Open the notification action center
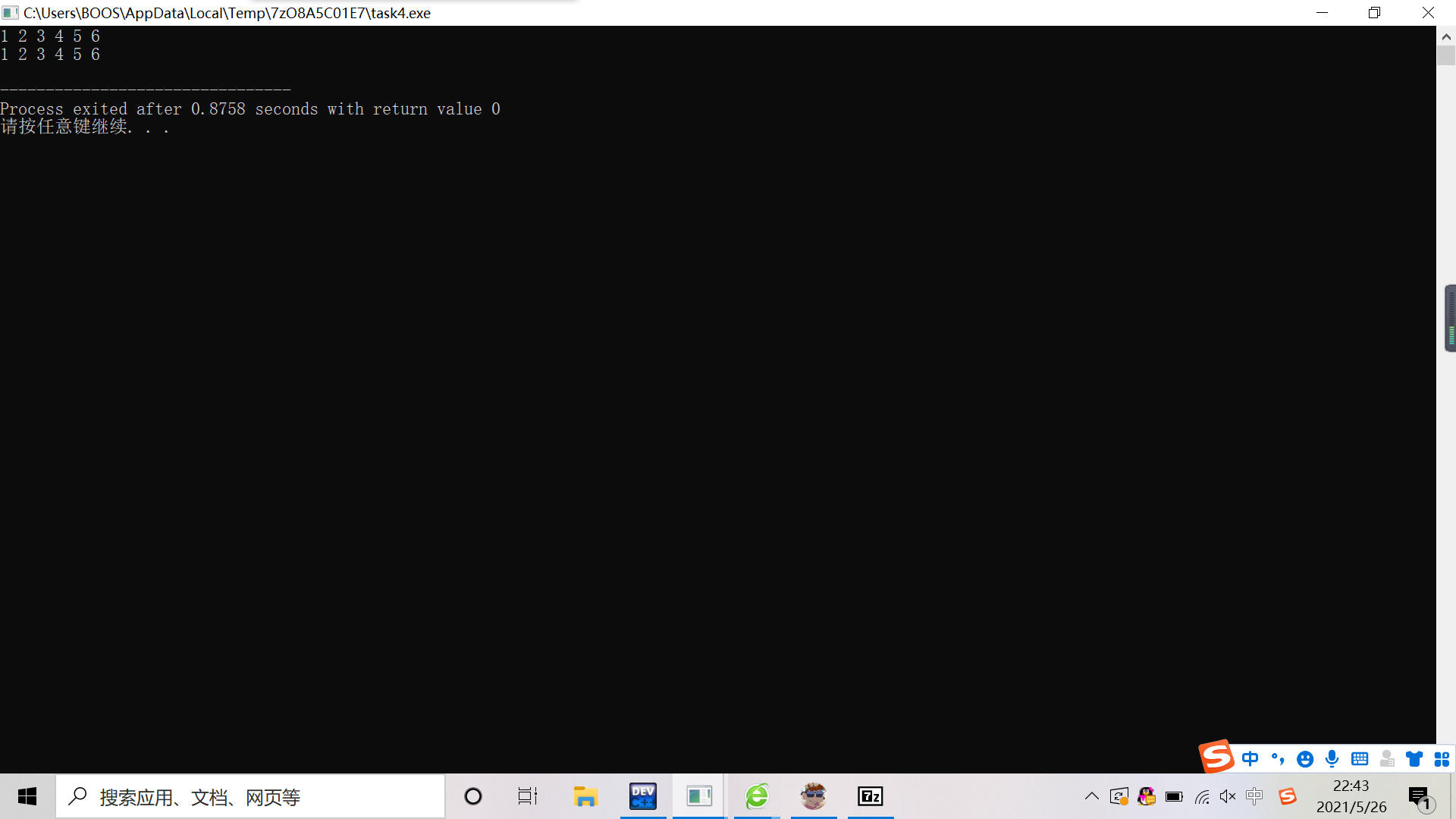1456x819 pixels. (x=1420, y=797)
